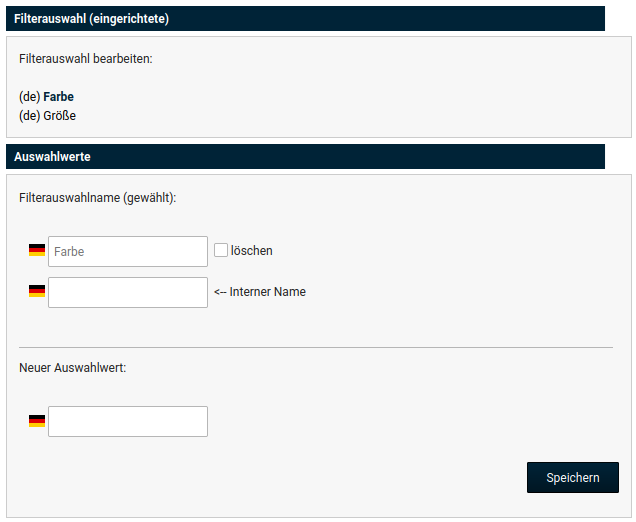Focus the Farbe filter name input

[x=128, y=251]
